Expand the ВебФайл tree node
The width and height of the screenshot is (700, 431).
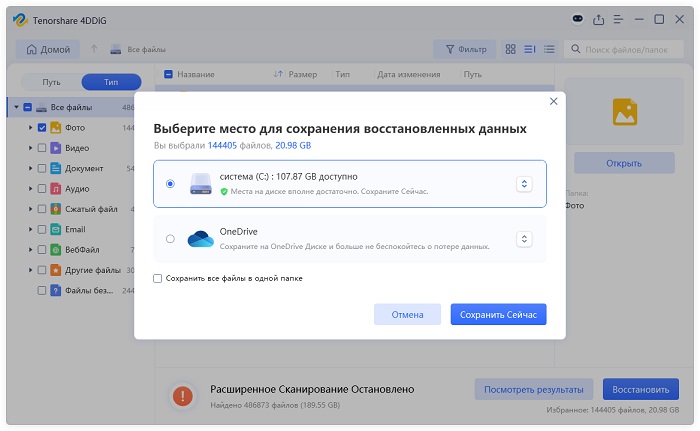30,250
